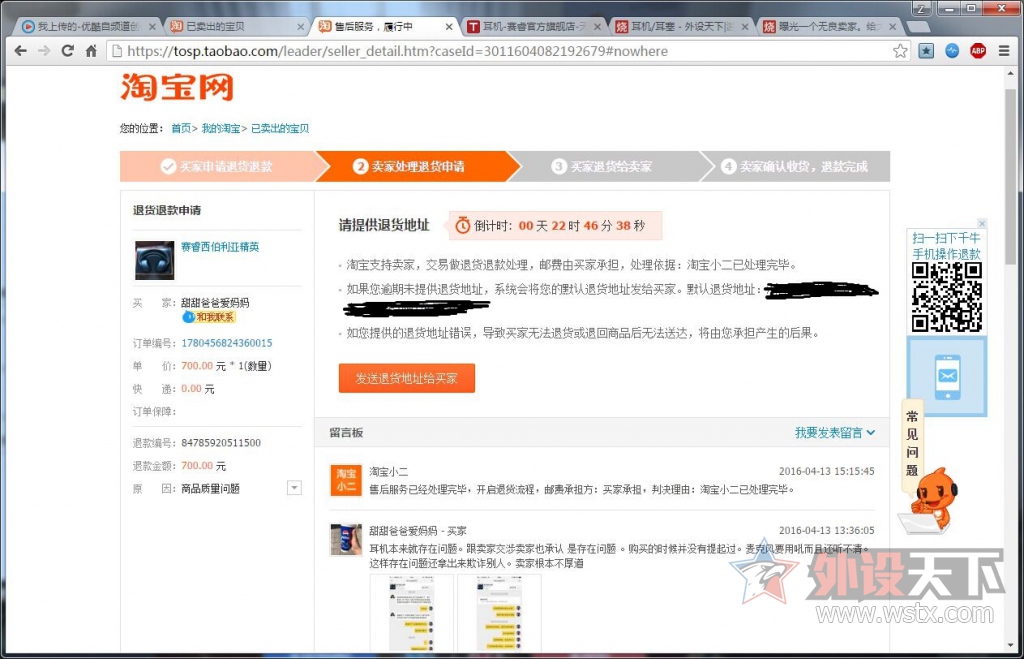Click the blue extension icon near the address bar
Image resolution: width=1024 pixels, height=659 pixels.
[x=951, y=50]
